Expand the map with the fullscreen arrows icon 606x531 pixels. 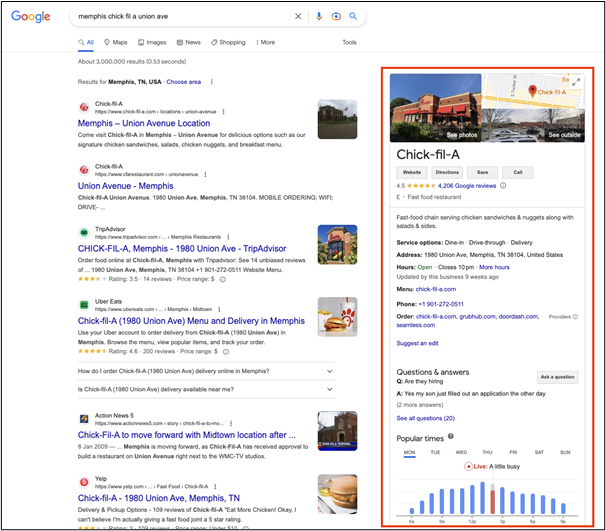coord(575,81)
